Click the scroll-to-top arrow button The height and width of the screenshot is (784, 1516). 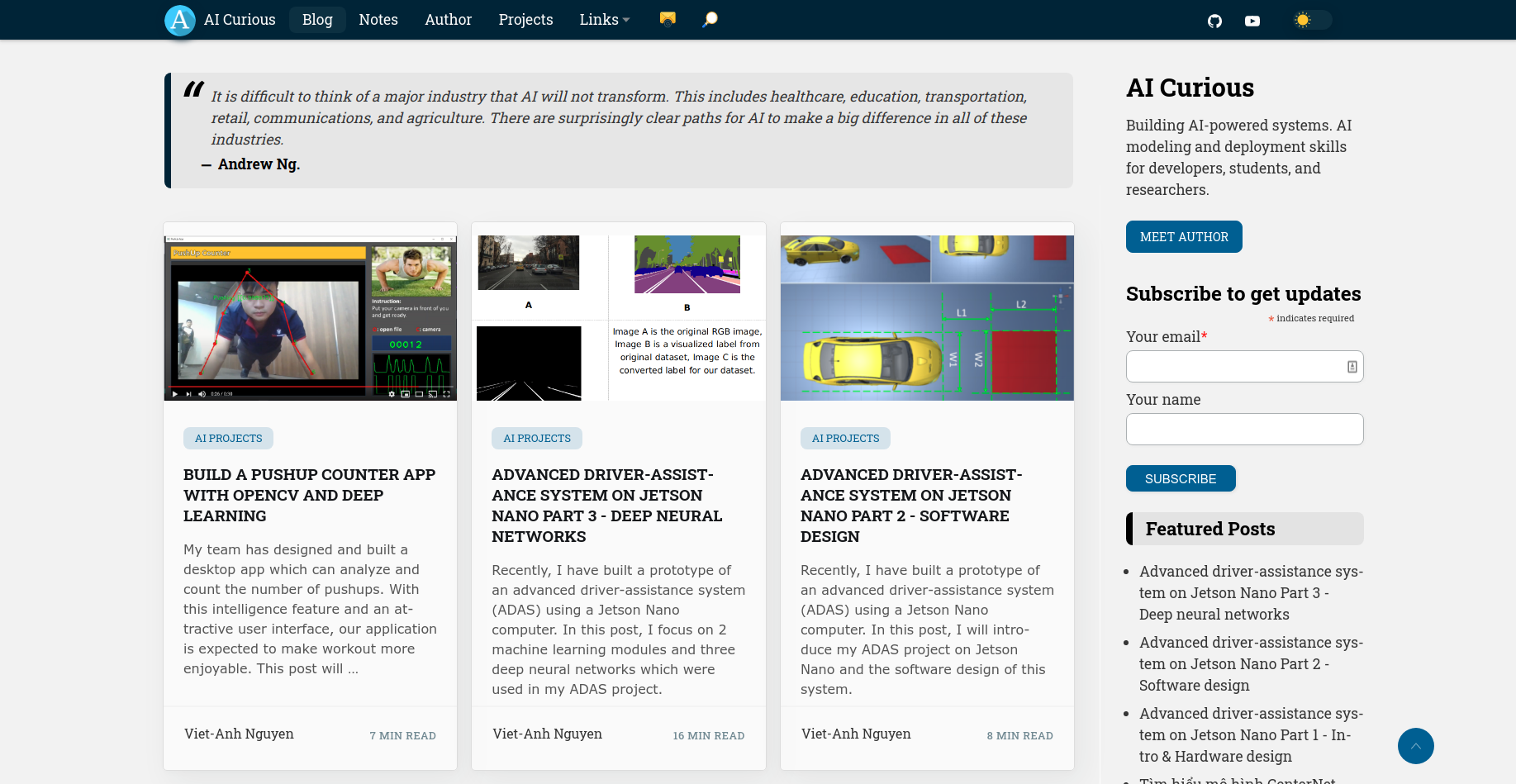coord(1415,745)
